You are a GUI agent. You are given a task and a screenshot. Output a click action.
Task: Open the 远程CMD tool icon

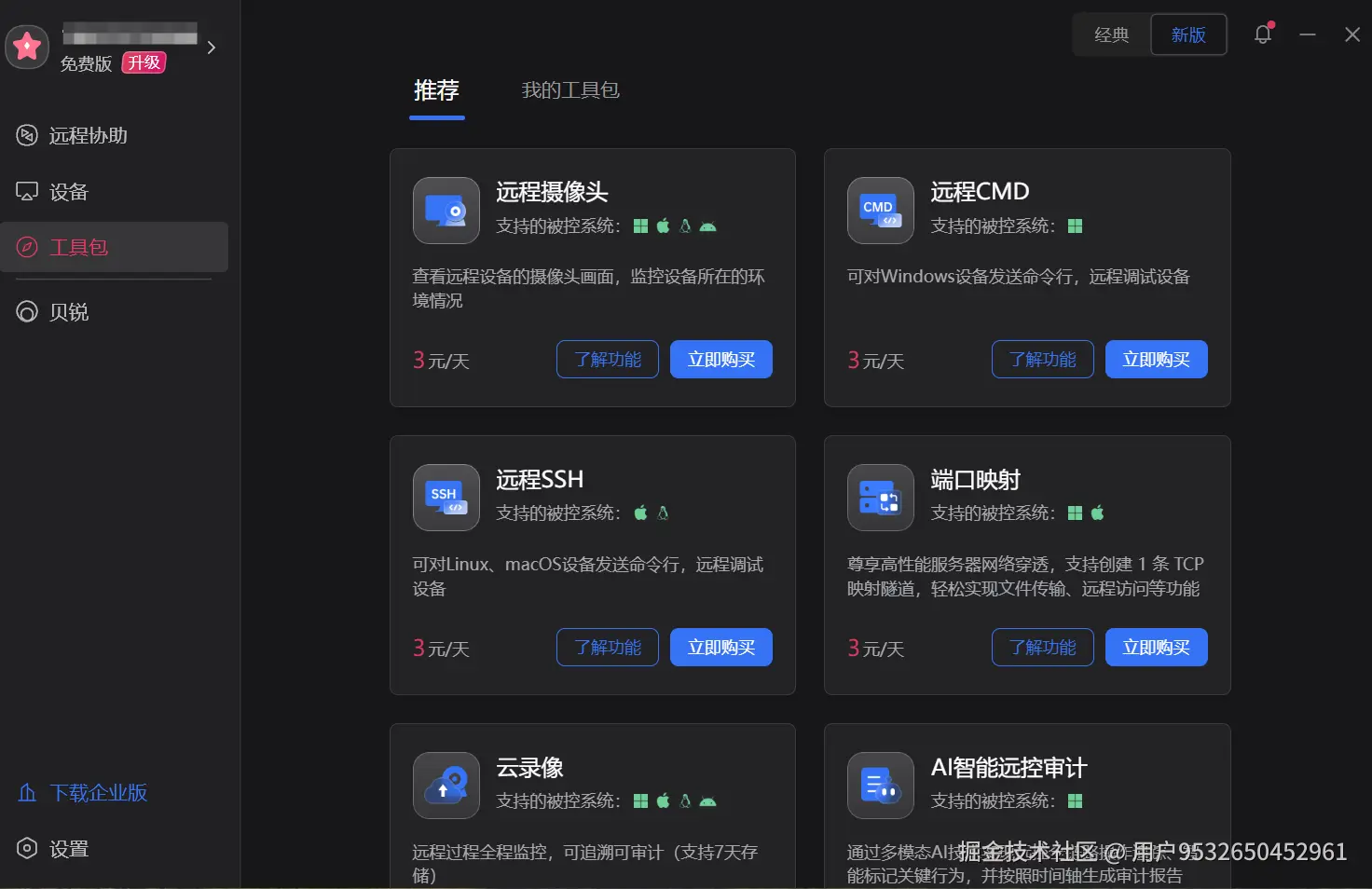(x=881, y=211)
